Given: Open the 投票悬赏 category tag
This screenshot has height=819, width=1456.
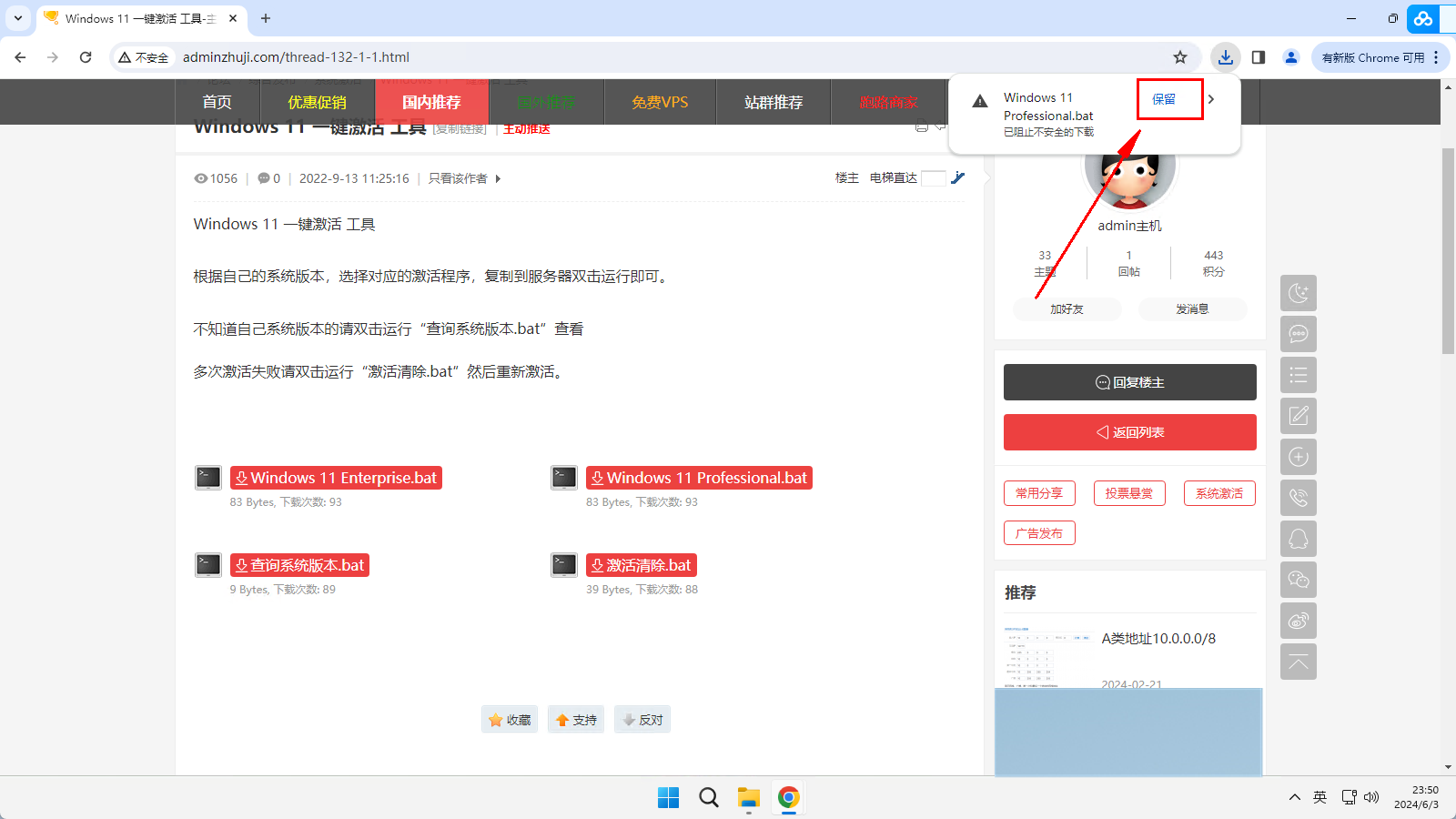Looking at the screenshot, I should coord(1129,493).
